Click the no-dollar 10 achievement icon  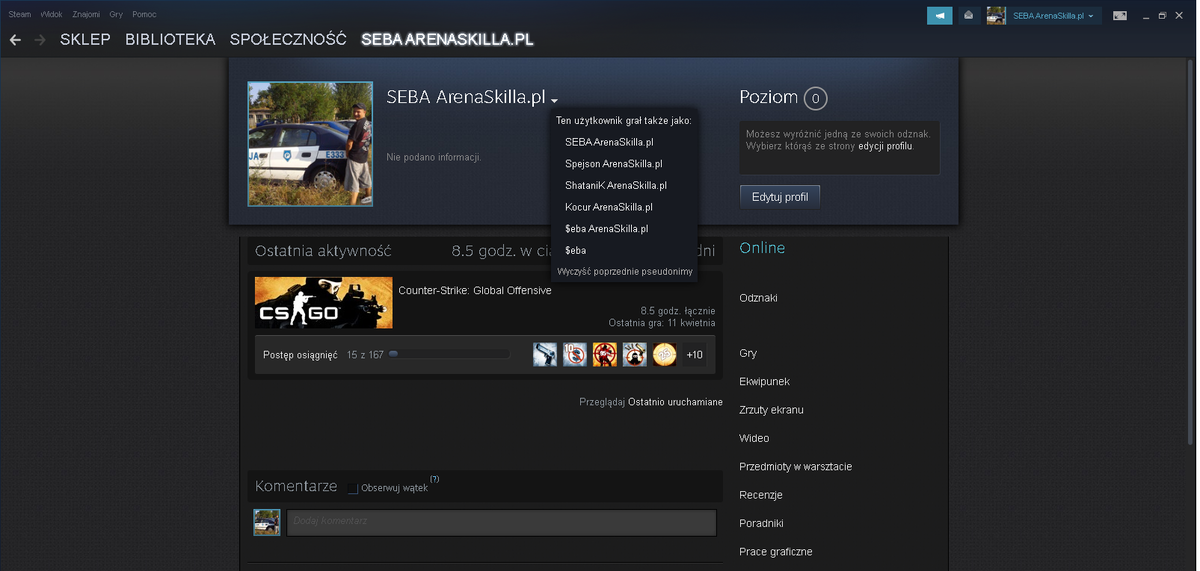pos(575,354)
